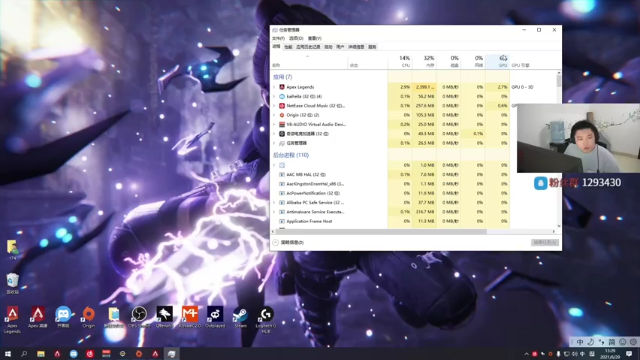Switch to the 详细信息 tab
Viewport: 640px width, 360px height.
(356, 47)
